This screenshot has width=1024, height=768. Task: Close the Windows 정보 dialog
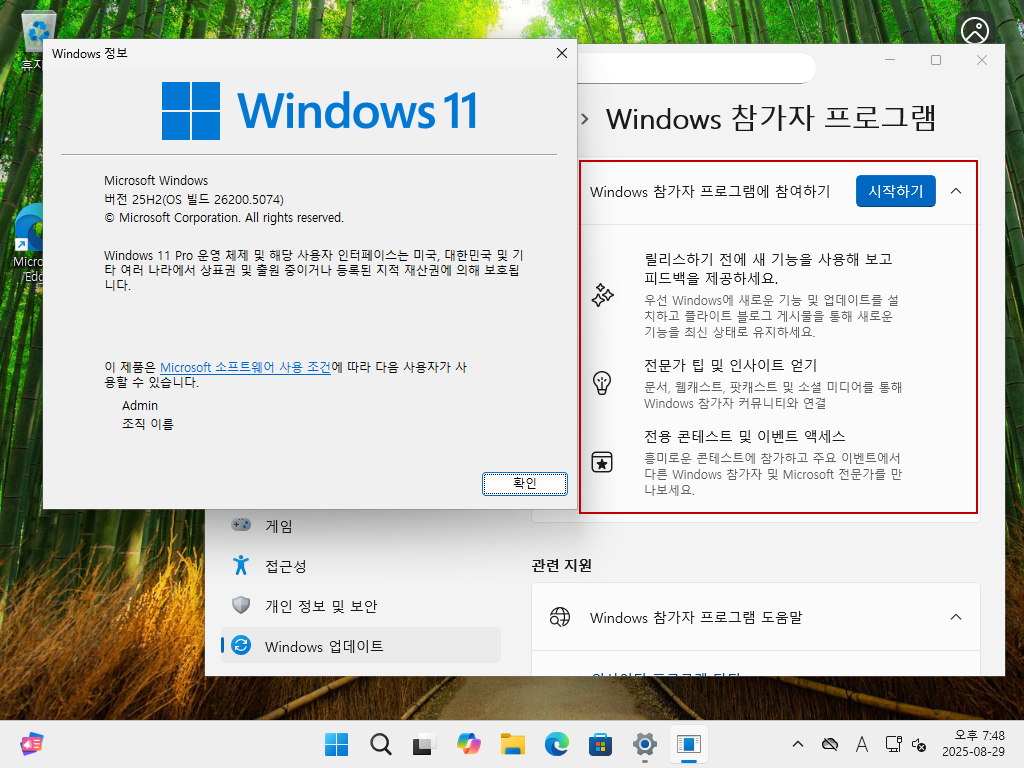click(562, 54)
